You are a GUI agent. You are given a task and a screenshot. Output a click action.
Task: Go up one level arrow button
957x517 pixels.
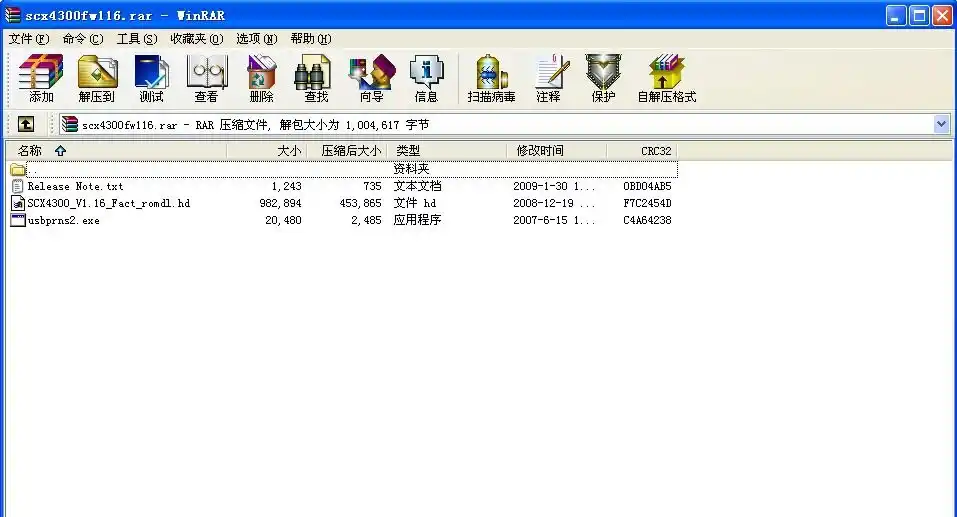click(26, 125)
